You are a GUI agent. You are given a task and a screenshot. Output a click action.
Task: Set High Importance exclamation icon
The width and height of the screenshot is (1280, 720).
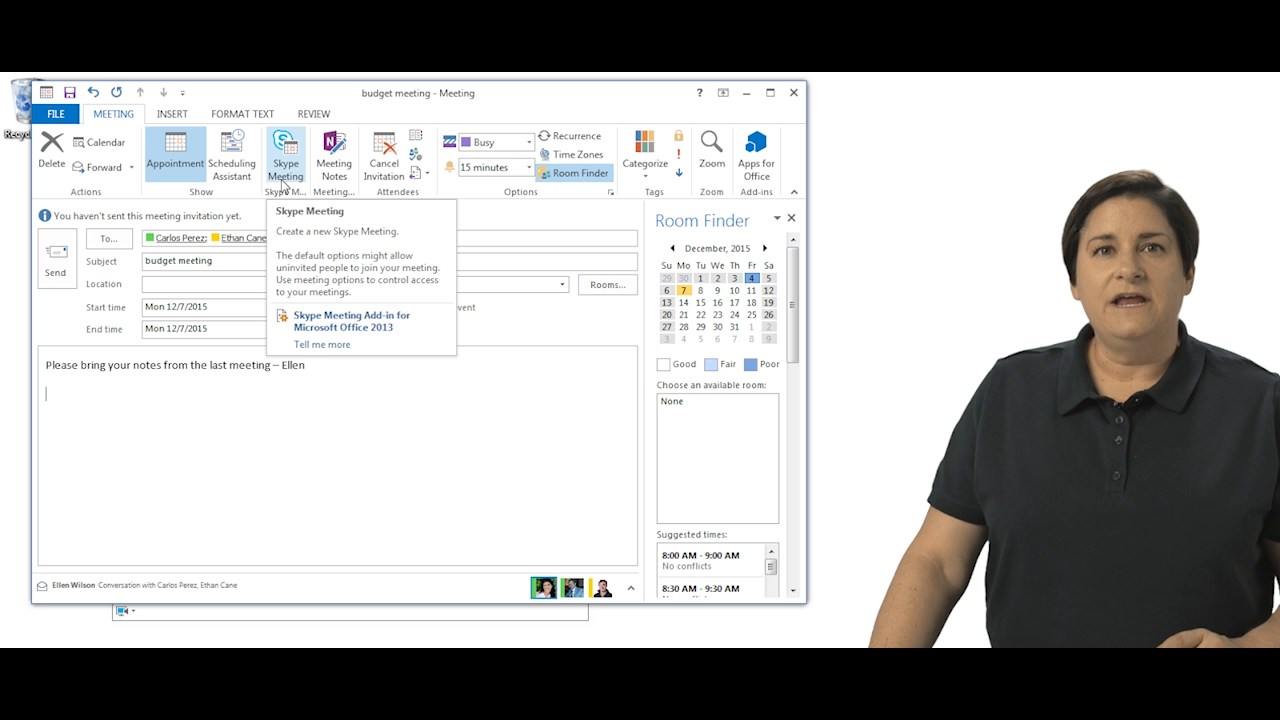[x=679, y=154]
